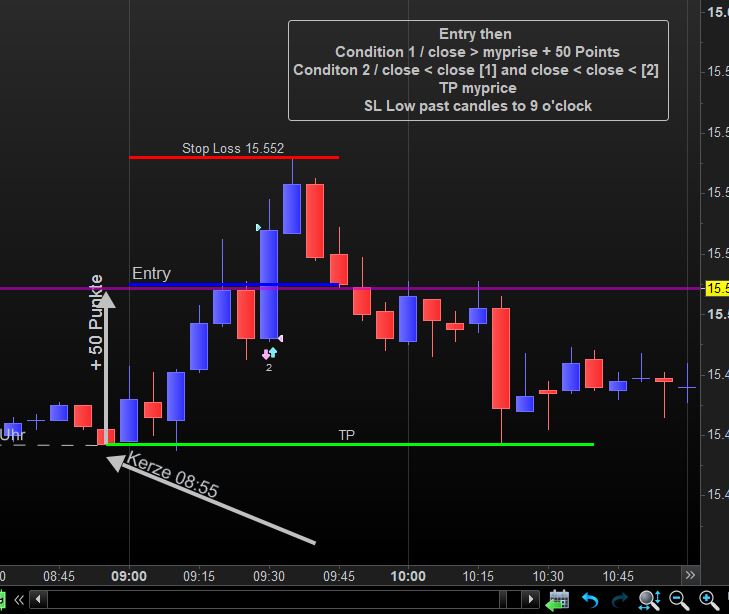Select the 'Kerze 08:55' annotation text
Screen dimensions: 729x614
172,475
